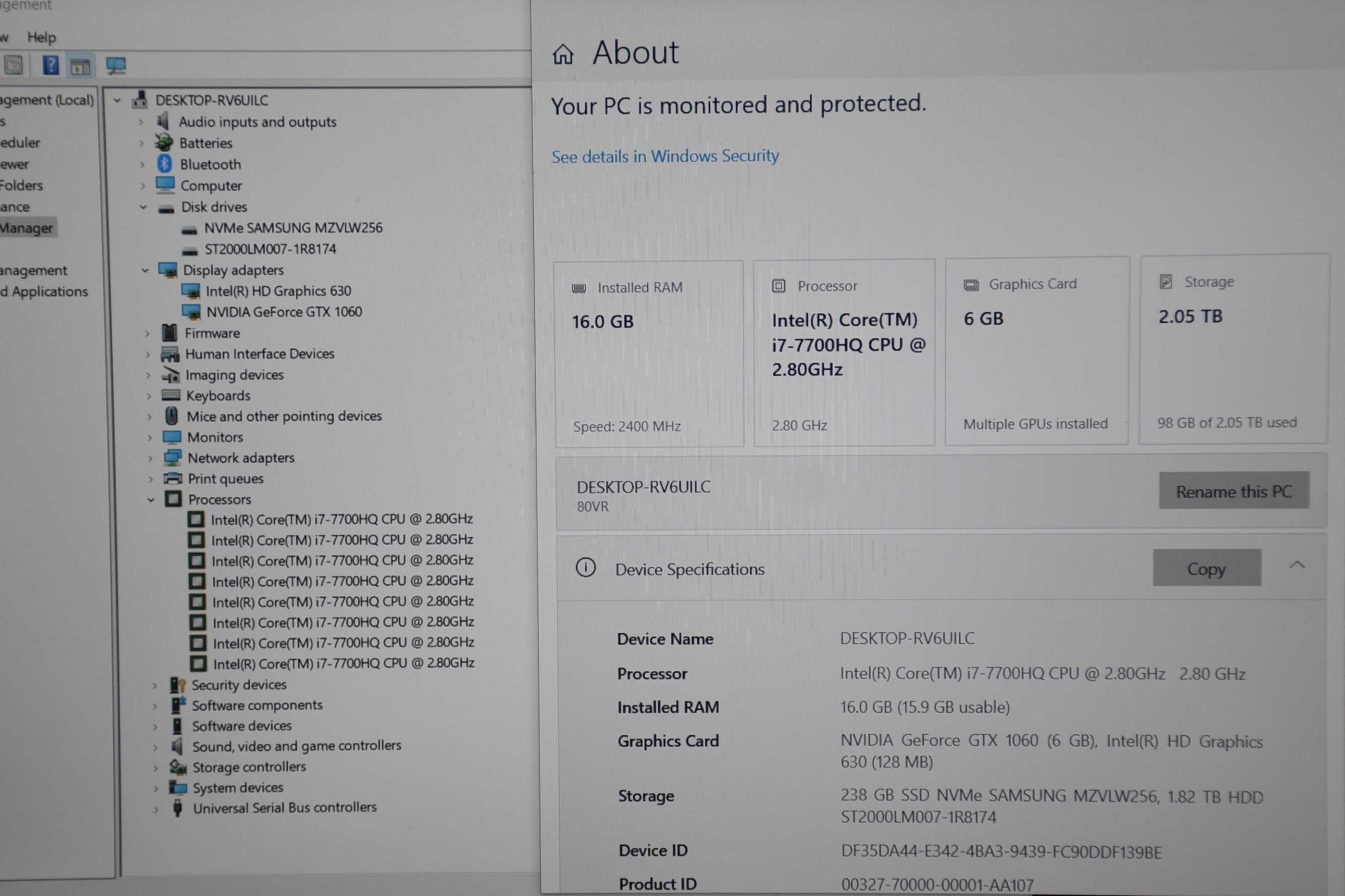Collapse the Device Specifications section chevron

coord(1297,565)
